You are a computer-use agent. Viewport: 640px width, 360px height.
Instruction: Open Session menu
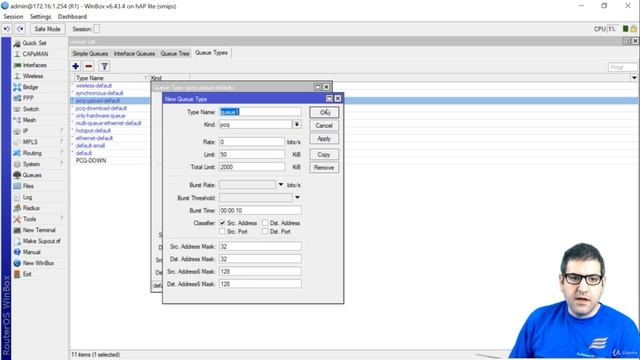coord(13,17)
